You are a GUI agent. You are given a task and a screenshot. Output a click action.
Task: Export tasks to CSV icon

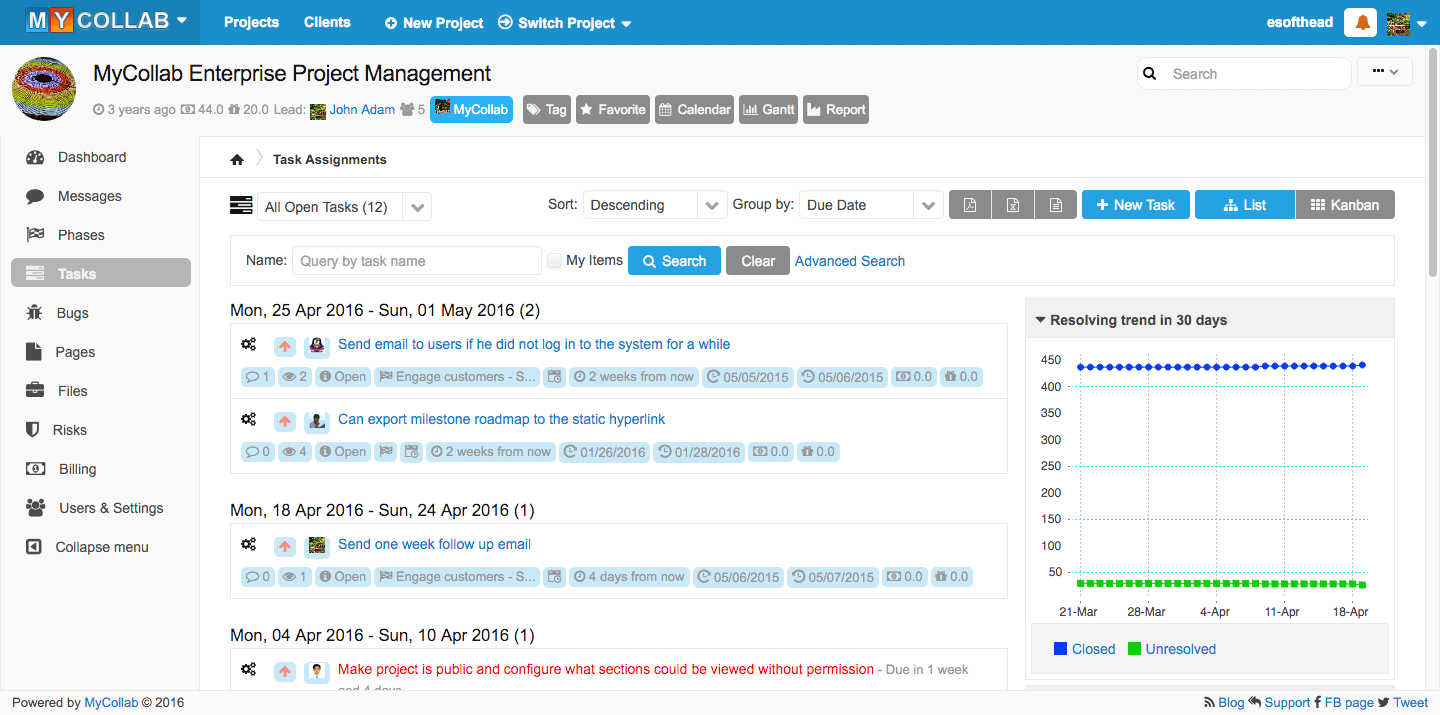pos(1056,205)
